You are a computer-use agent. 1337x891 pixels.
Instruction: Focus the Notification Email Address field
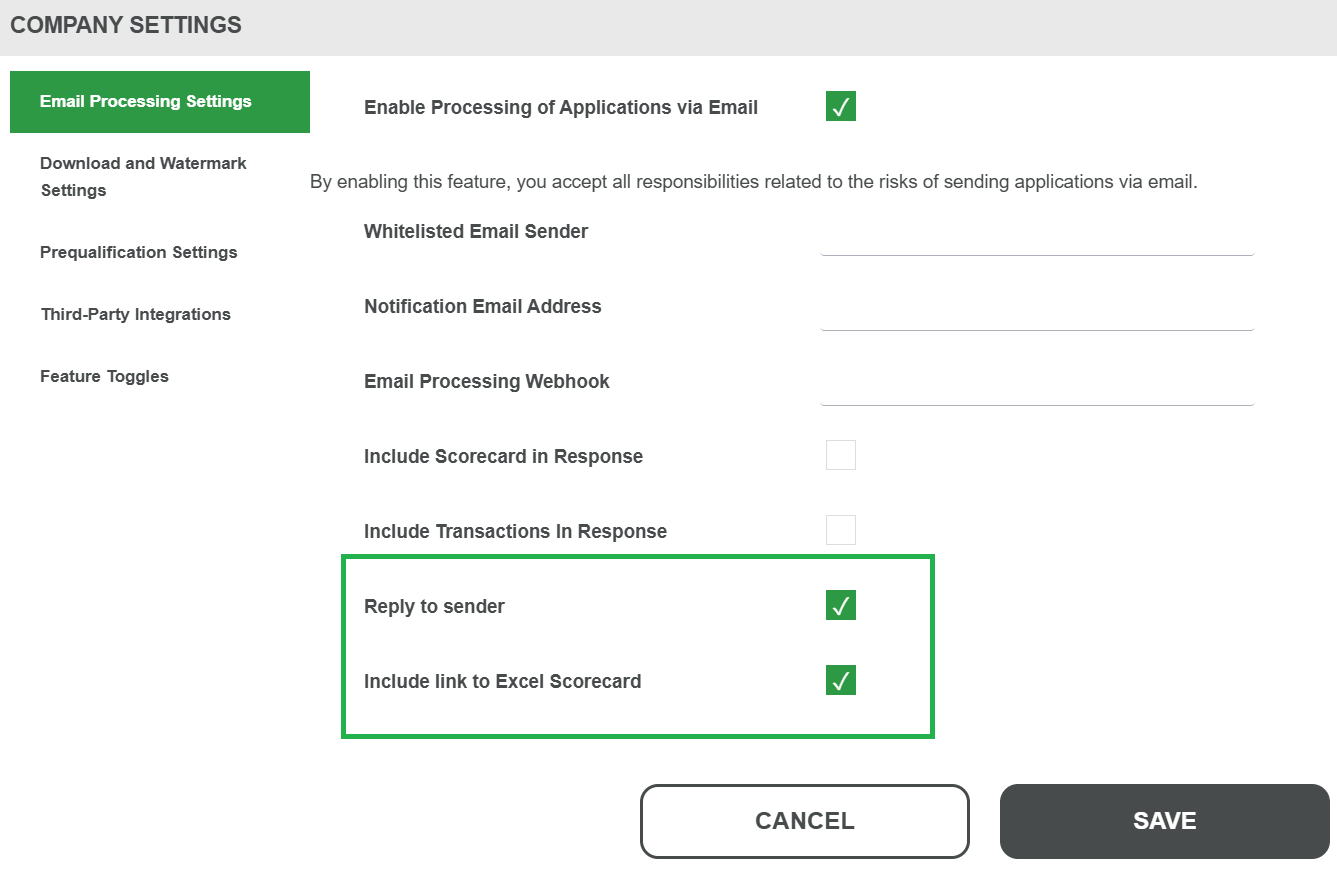tap(1036, 313)
